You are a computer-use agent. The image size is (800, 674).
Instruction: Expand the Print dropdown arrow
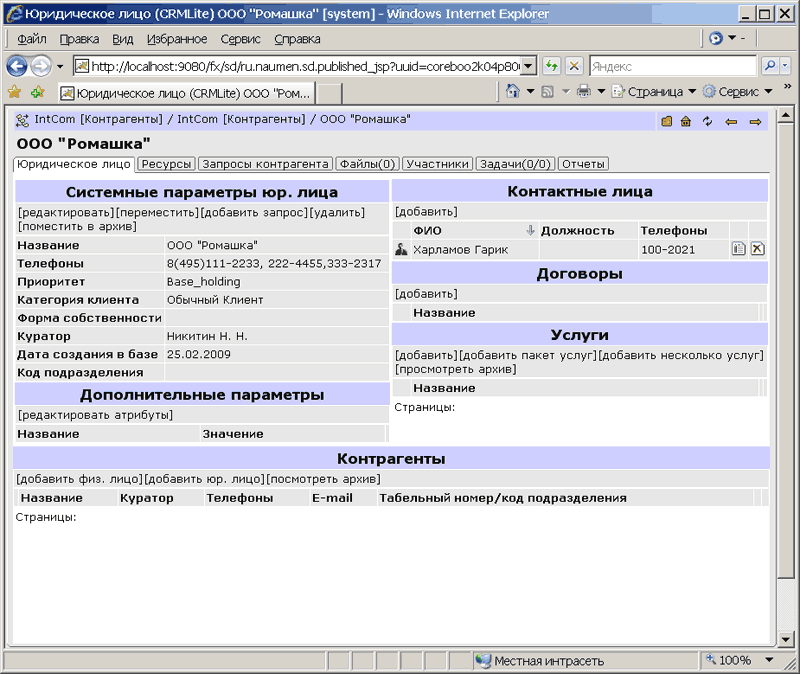[601, 91]
